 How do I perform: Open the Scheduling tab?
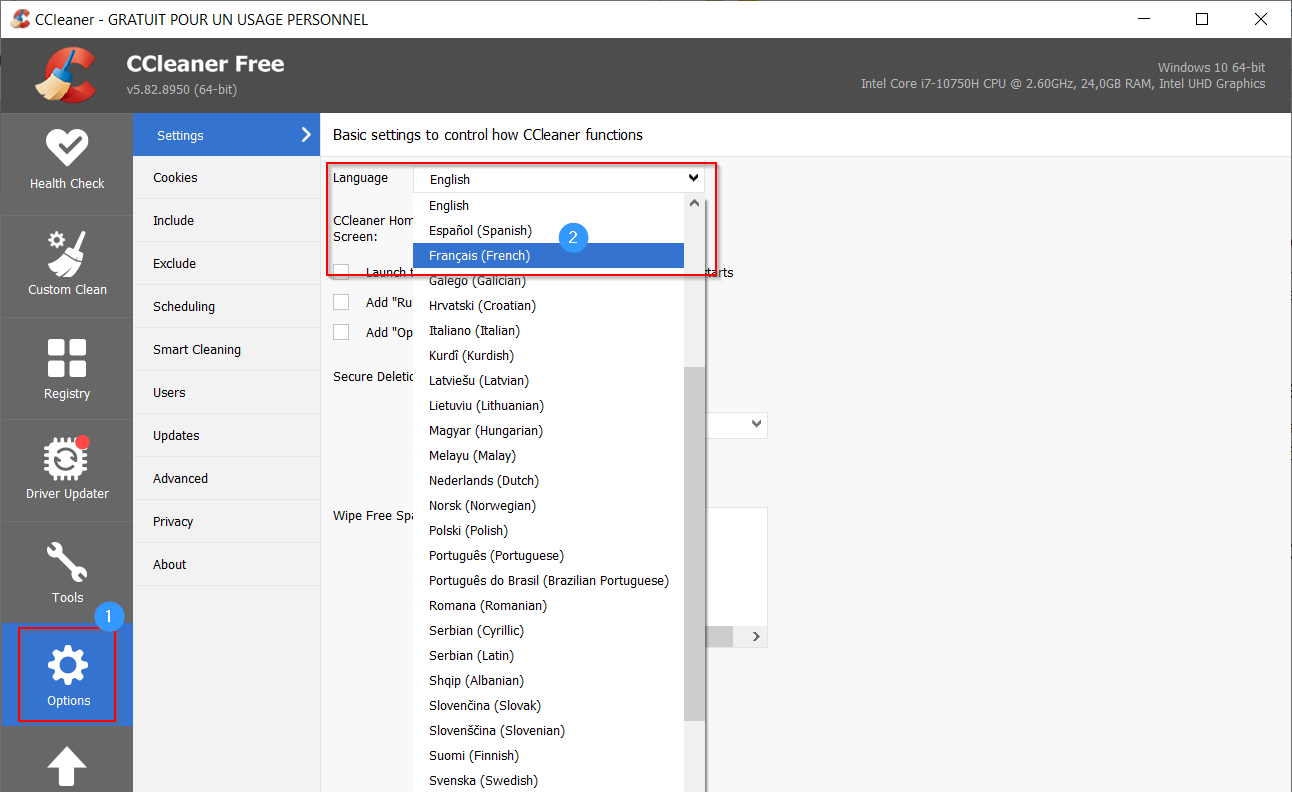[226, 307]
